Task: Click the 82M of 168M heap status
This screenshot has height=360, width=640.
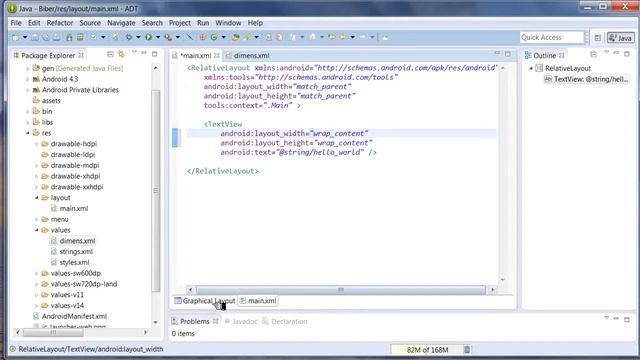Action: [x=427, y=350]
